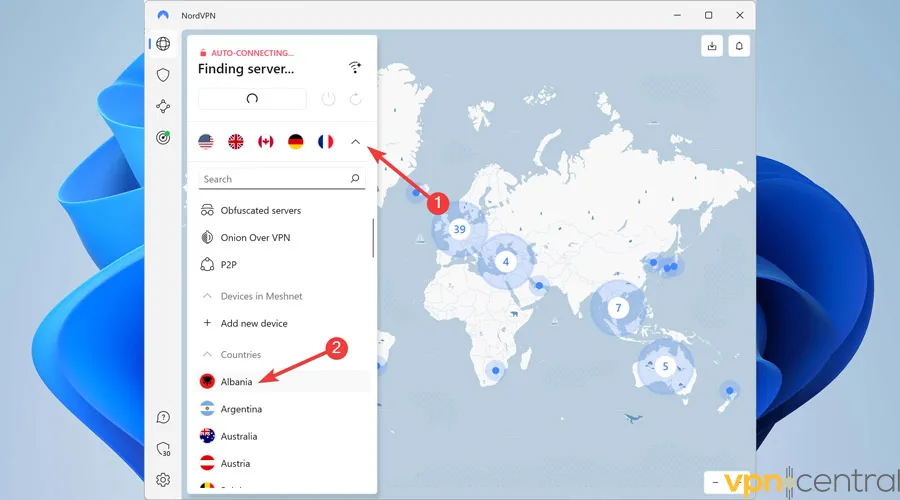Click the South Africa server dot
Image resolution: width=900 pixels, height=500 pixels.
[x=495, y=371]
